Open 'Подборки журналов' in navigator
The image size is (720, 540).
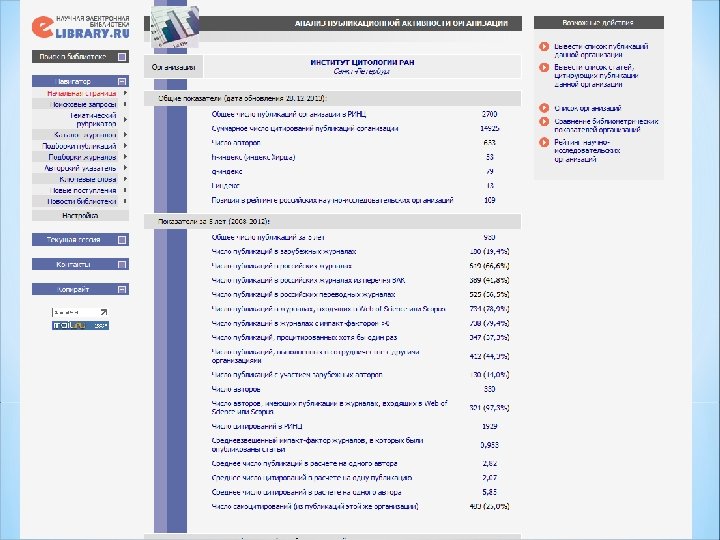(x=82, y=157)
